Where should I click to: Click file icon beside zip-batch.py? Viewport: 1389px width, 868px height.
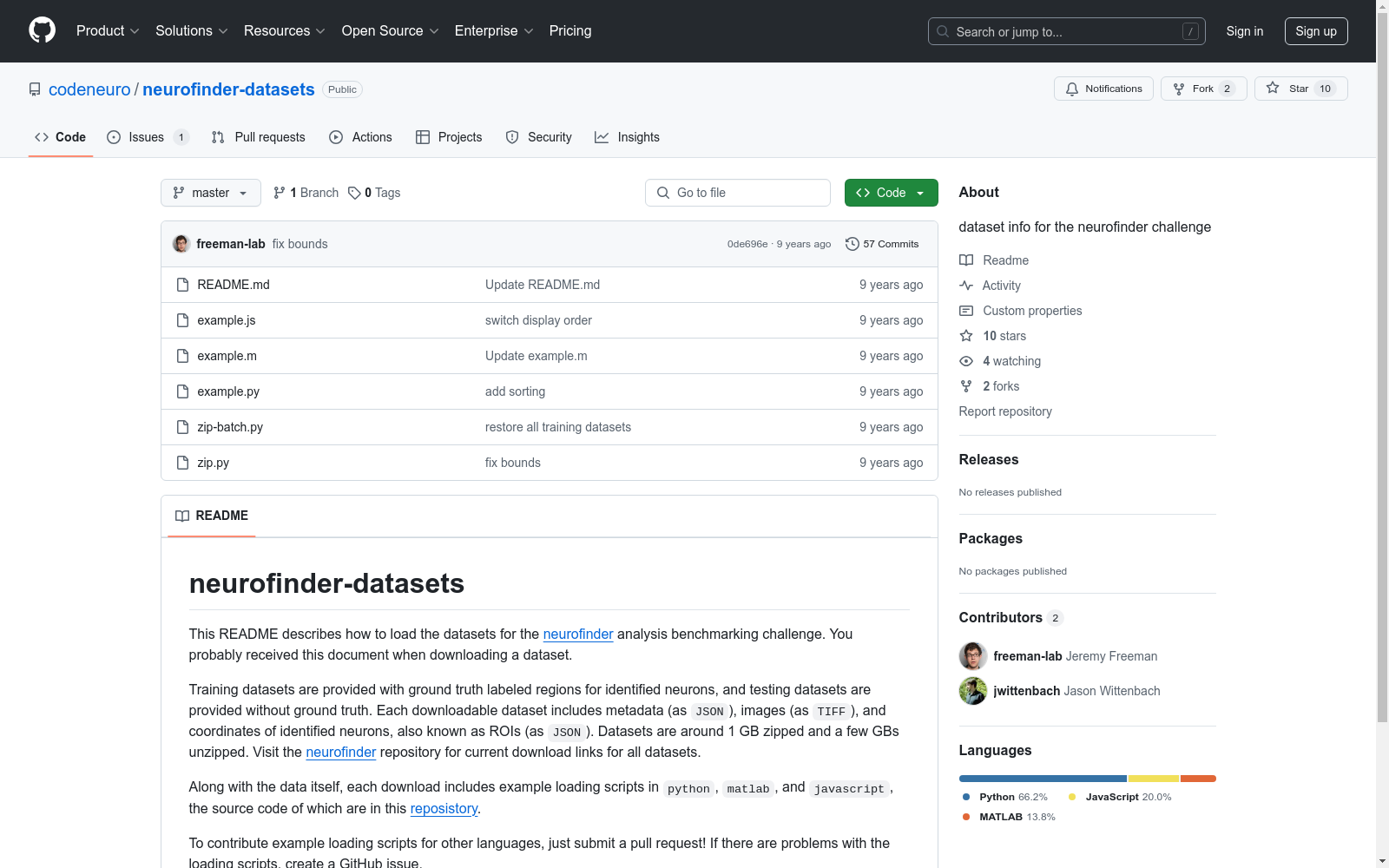pyautogui.click(x=182, y=427)
